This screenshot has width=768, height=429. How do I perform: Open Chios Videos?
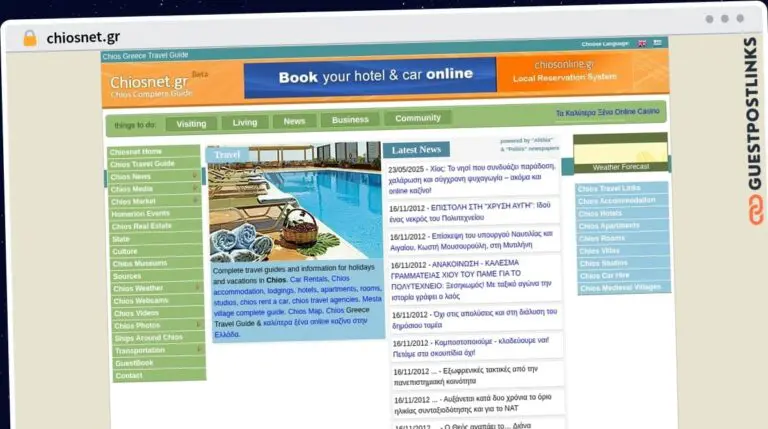[159, 313]
